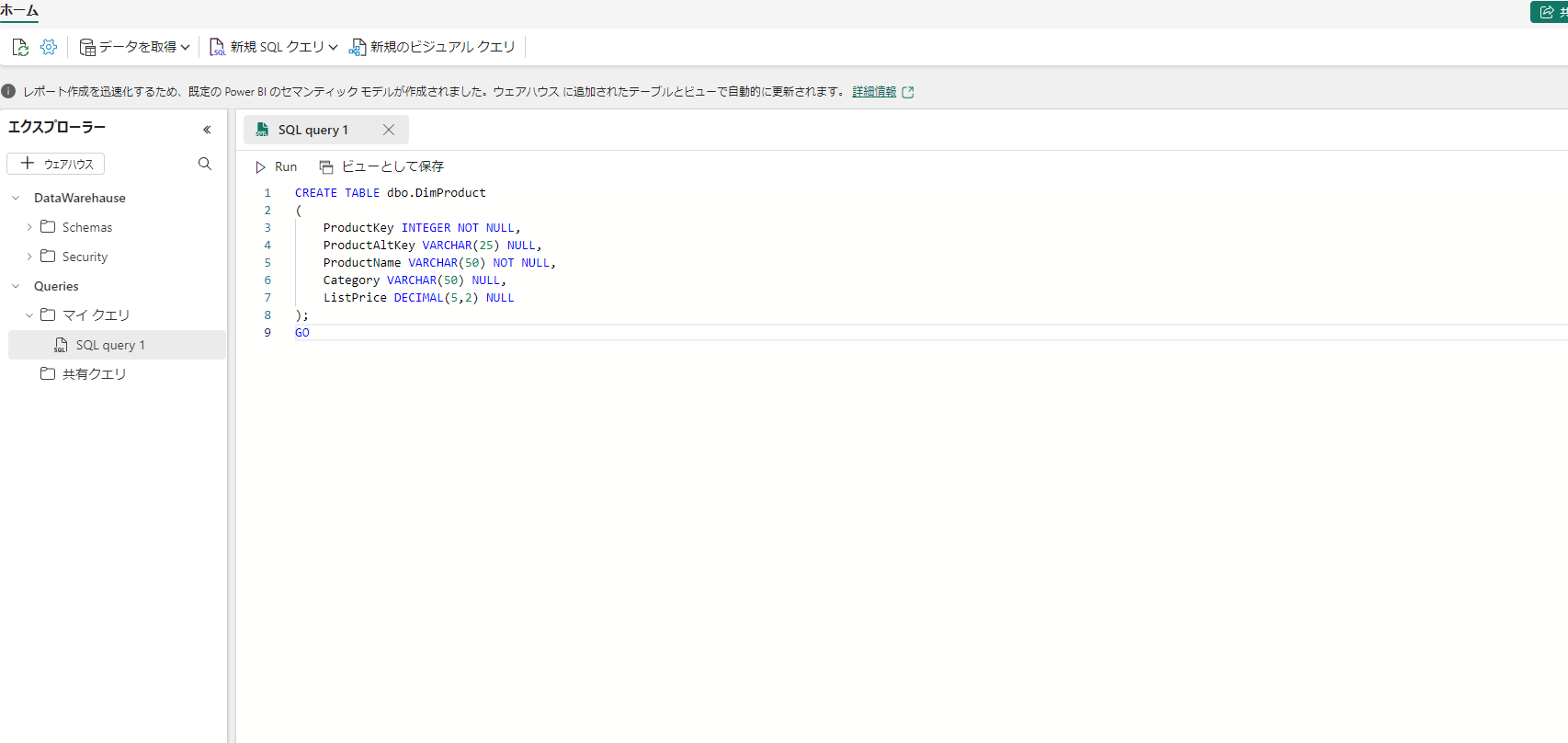Click the SQL file icon in tab

[x=262, y=130]
